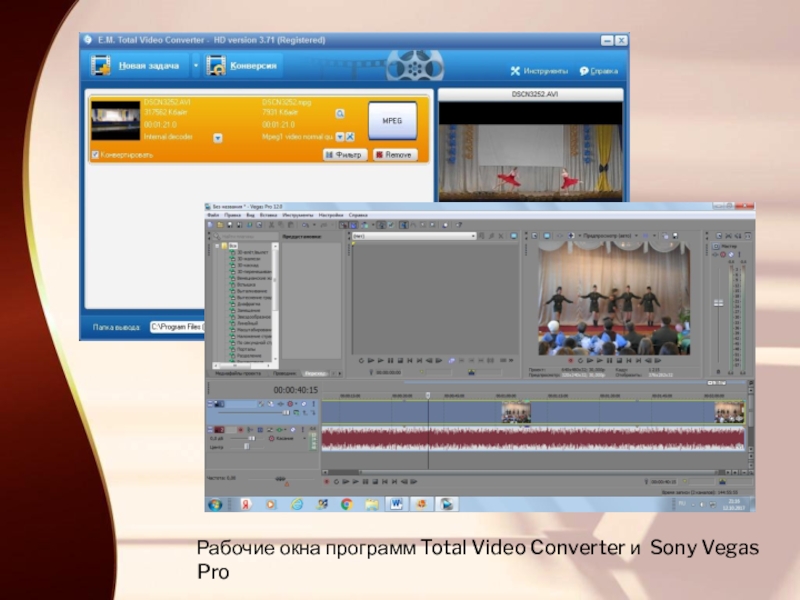Open Инструменты tools icon
The image size is (800, 600).
click(x=516, y=72)
